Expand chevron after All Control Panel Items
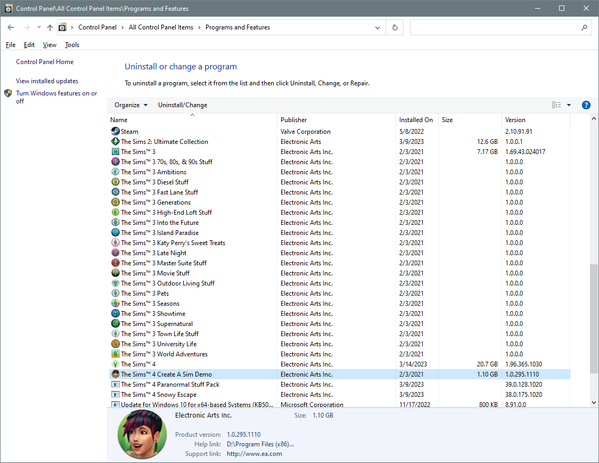The image size is (599, 463). click(199, 28)
